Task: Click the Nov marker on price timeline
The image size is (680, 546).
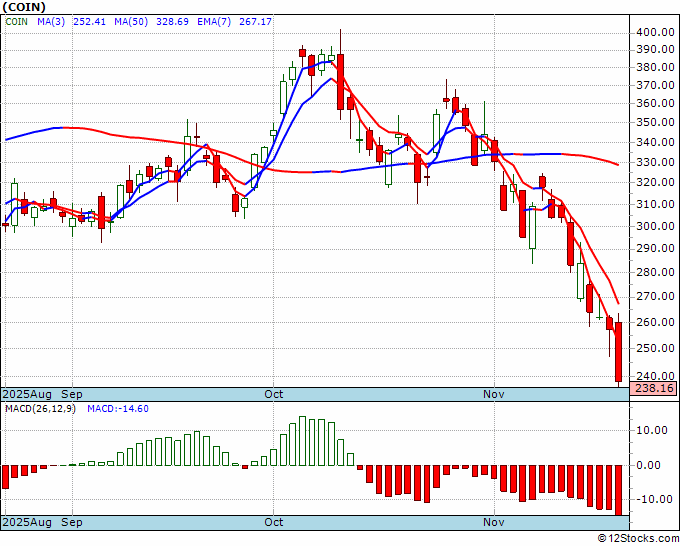Action: pos(494,394)
